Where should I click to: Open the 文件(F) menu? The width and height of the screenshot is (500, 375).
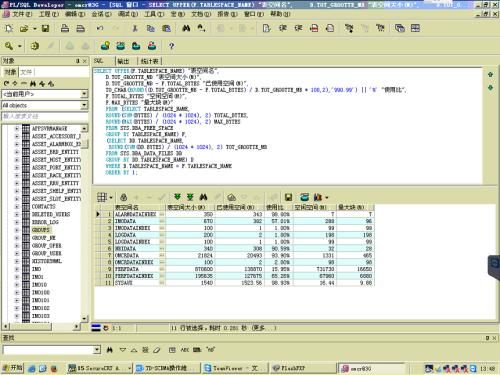coord(22,14)
